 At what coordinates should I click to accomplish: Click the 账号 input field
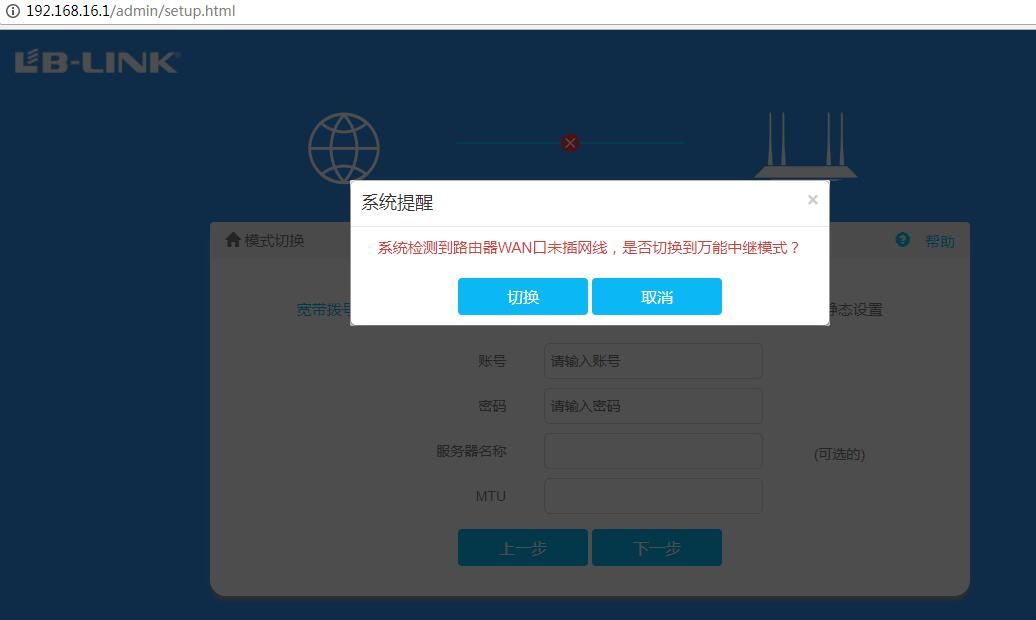pos(653,361)
